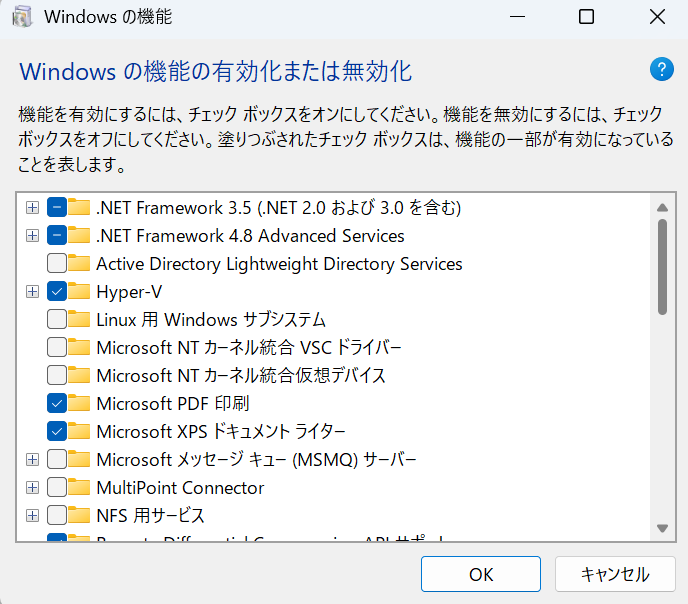Expand the Microsoft メッセージ キュー (MSMQ) node
688x604 pixels.
(x=32, y=460)
